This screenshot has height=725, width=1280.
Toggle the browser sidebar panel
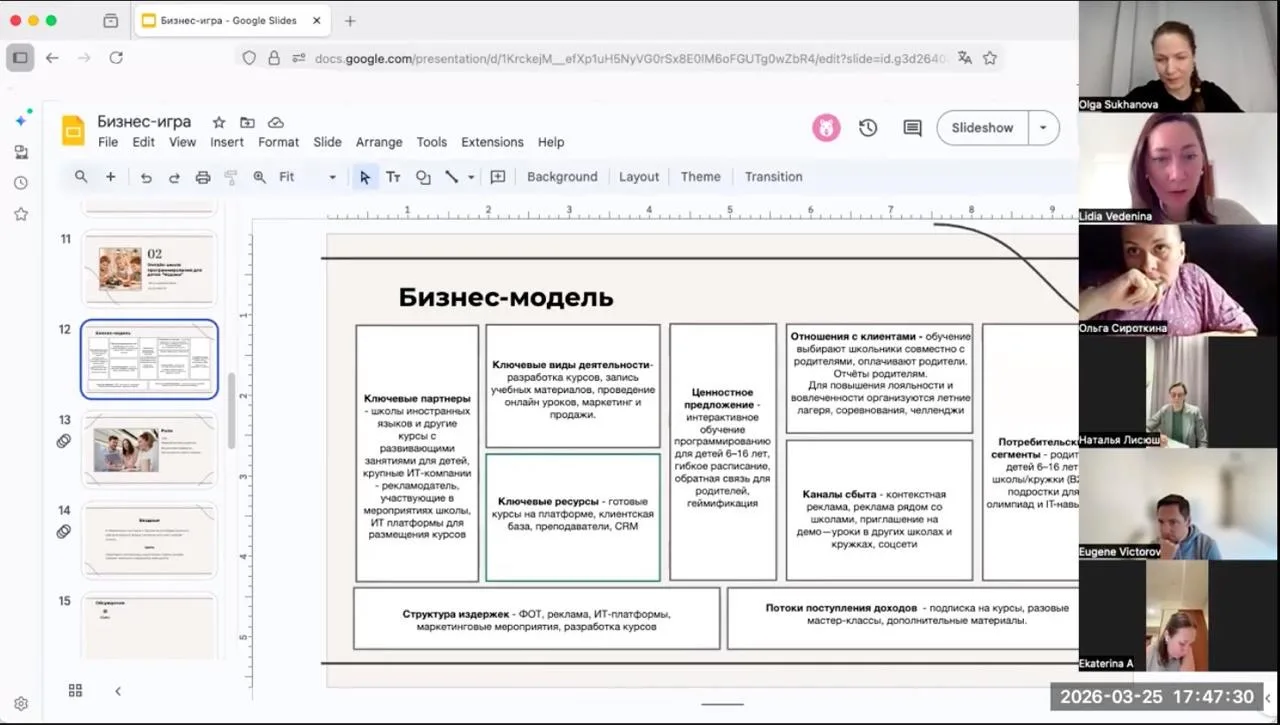[x=20, y=58]
